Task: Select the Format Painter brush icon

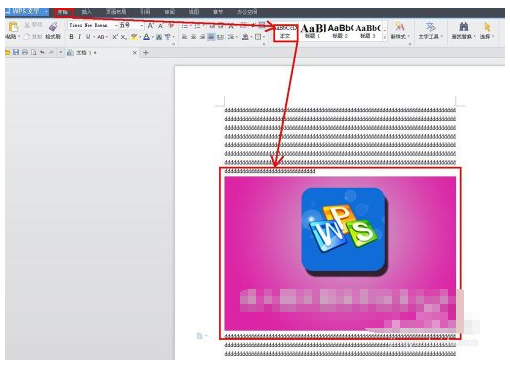Action: 53,27
